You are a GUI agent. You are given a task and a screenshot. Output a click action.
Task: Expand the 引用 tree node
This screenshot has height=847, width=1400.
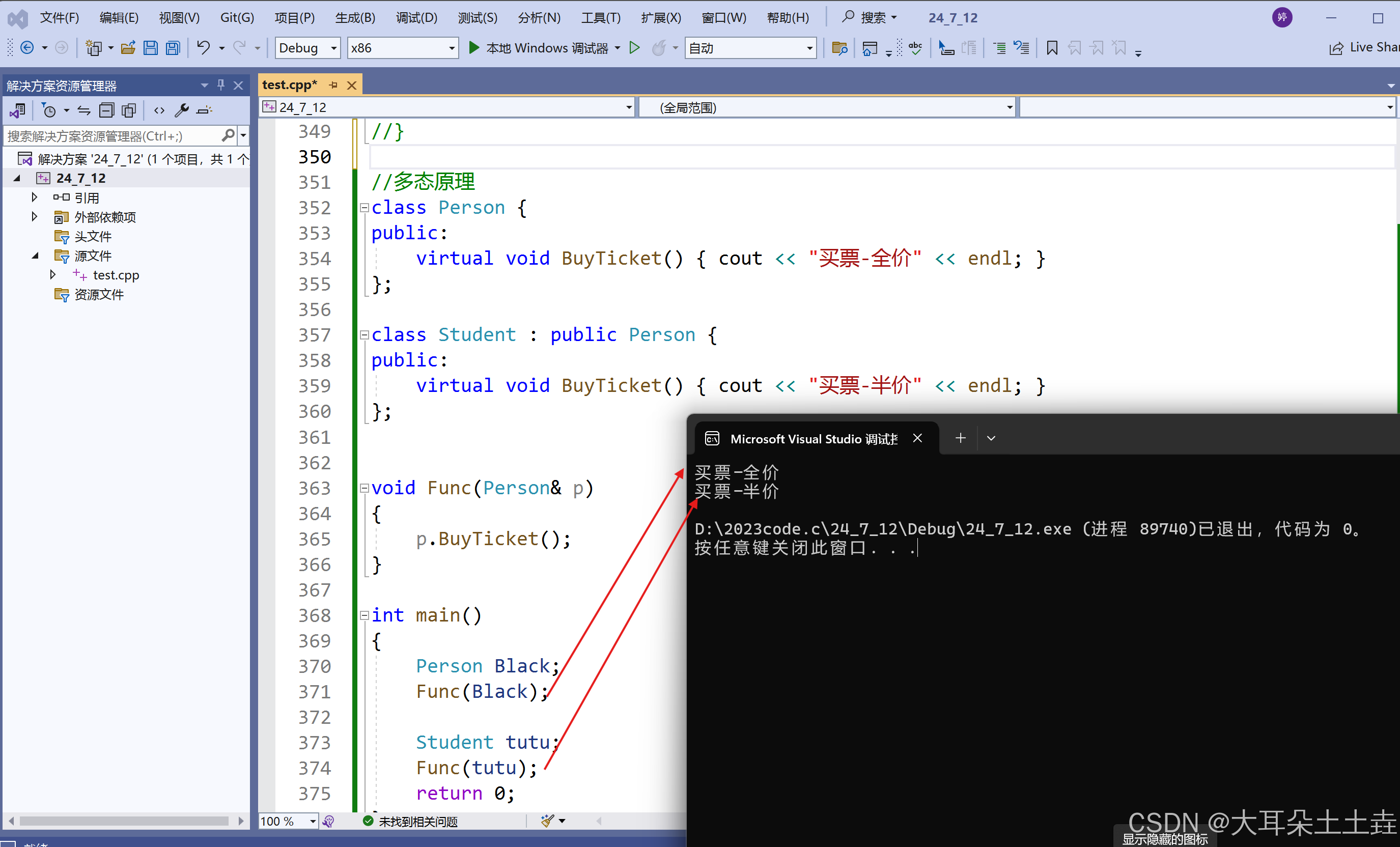point(34,197)
